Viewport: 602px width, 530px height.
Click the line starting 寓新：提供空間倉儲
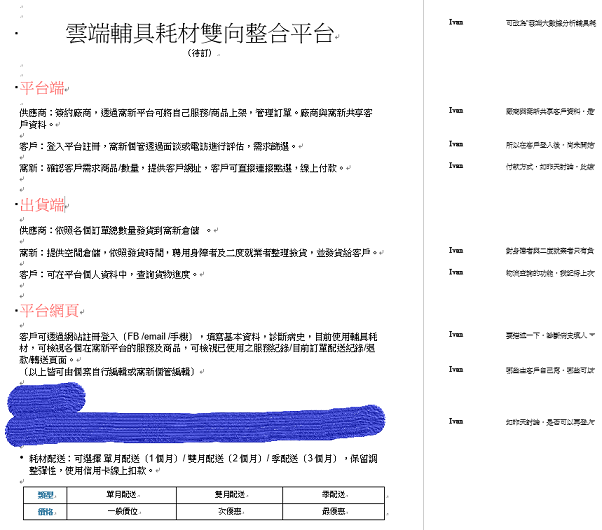point(198,252)
